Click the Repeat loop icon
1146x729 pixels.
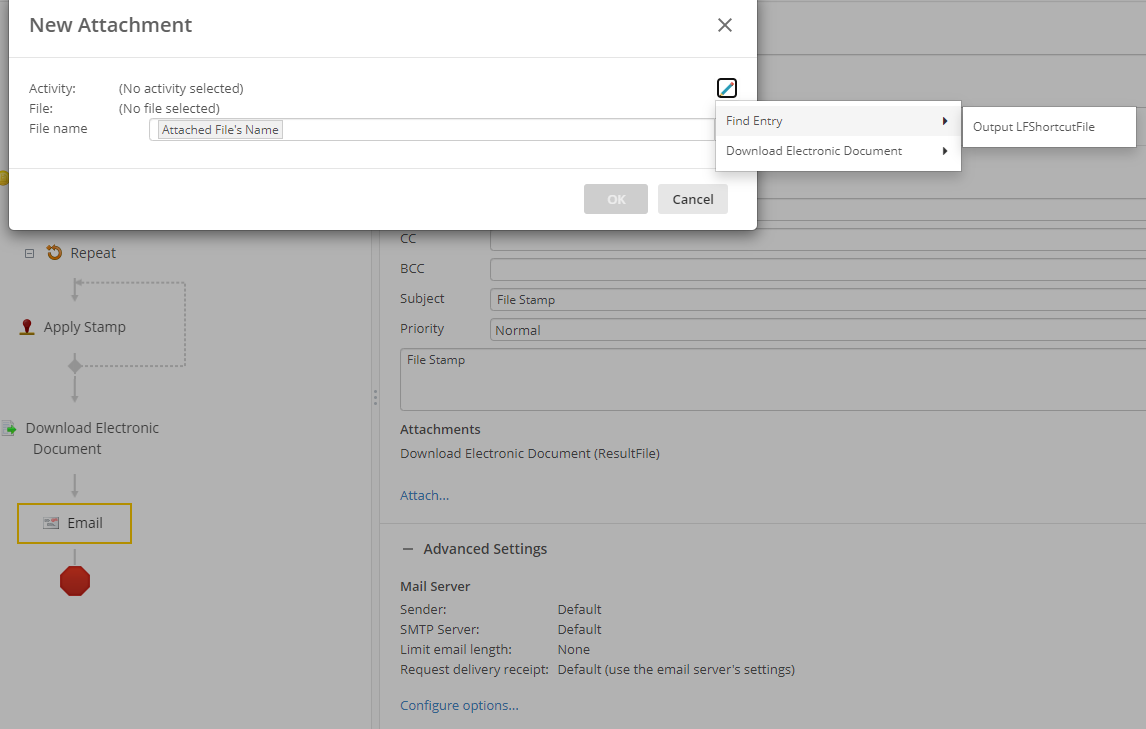(x=54, y=253)
